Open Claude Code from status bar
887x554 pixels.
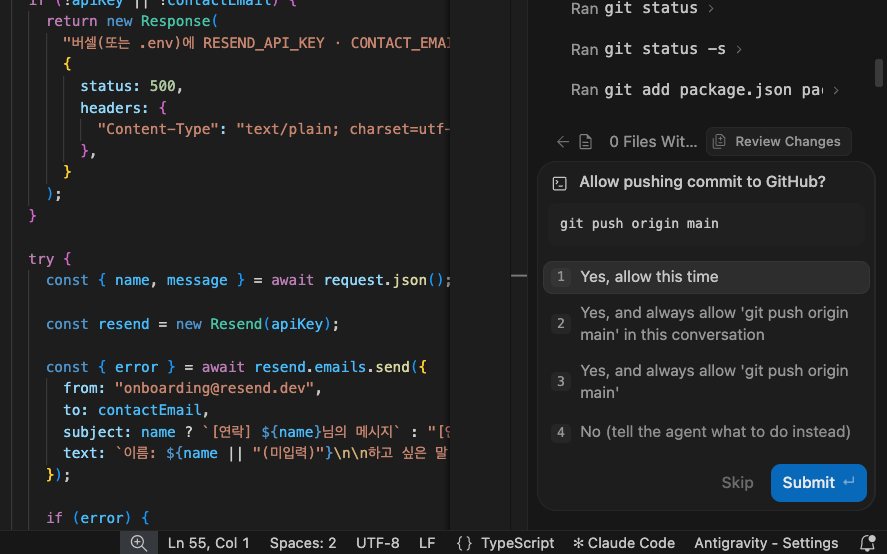624,543
